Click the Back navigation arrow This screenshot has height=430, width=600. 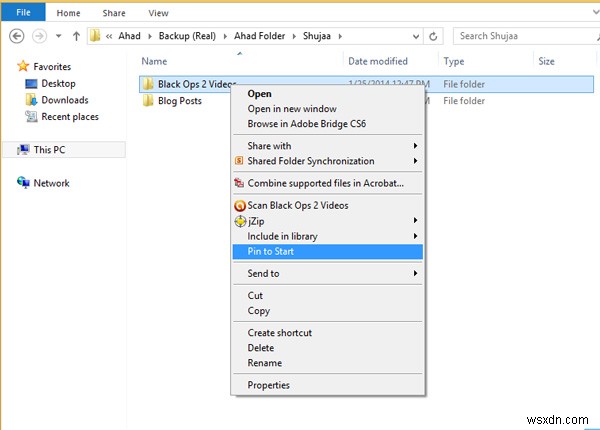[x=15, y=36]
